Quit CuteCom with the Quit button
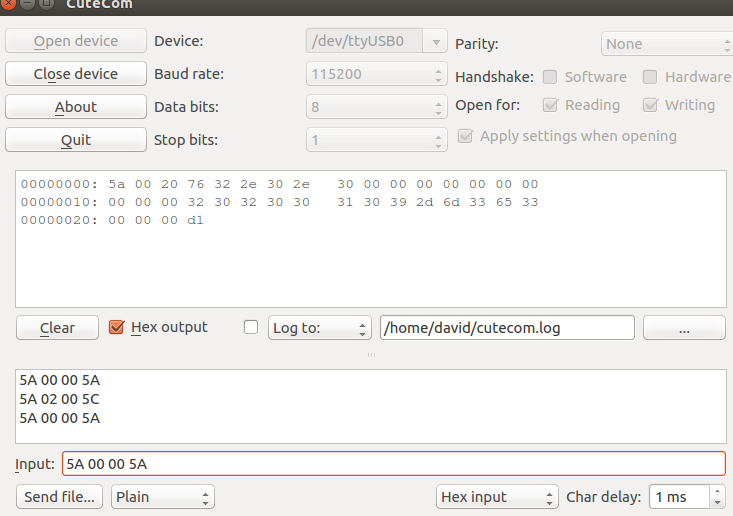 [x=76, y=140]
